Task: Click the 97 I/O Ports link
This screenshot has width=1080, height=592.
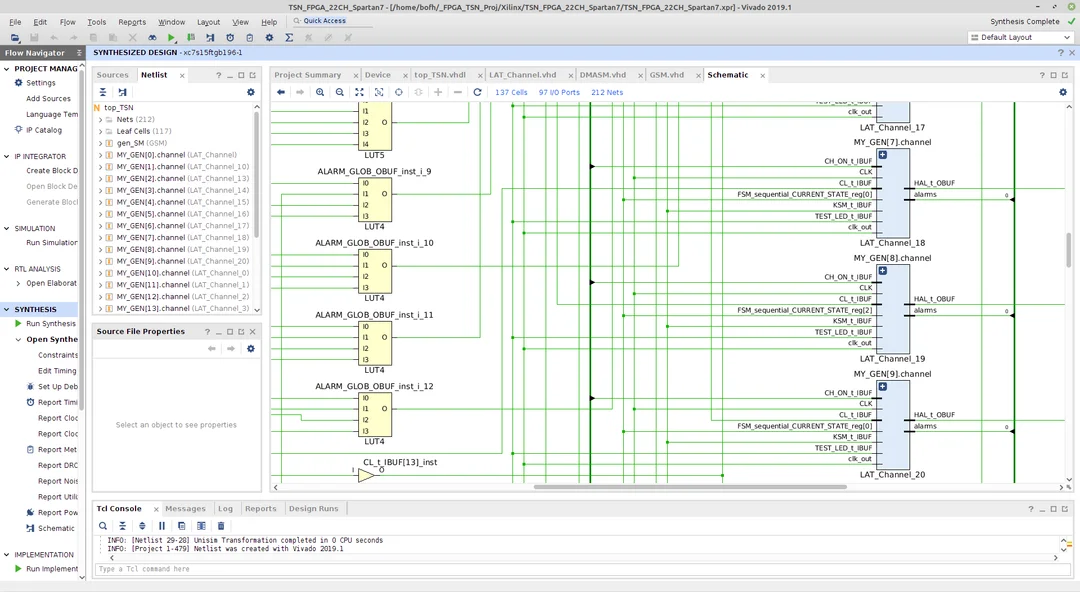Action: (559, 92)
